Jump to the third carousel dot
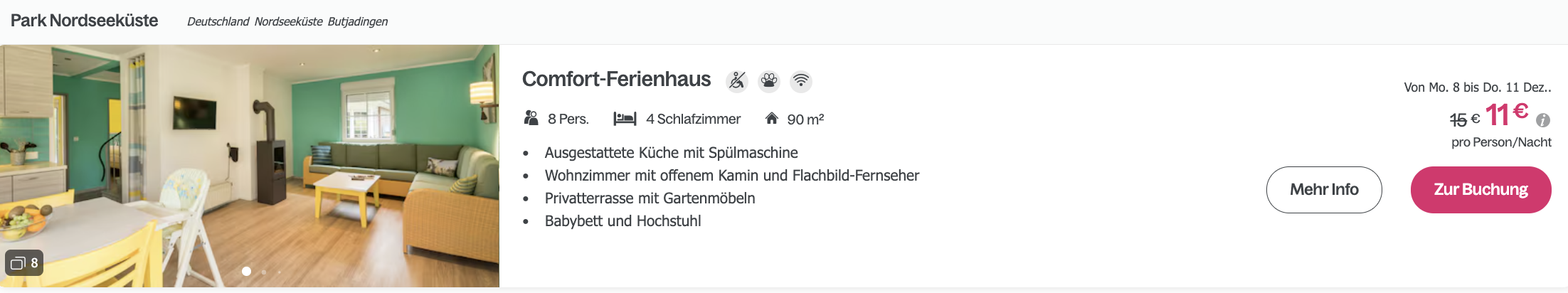Viewport: 1568px width, 293px height. tap(280, 272)
